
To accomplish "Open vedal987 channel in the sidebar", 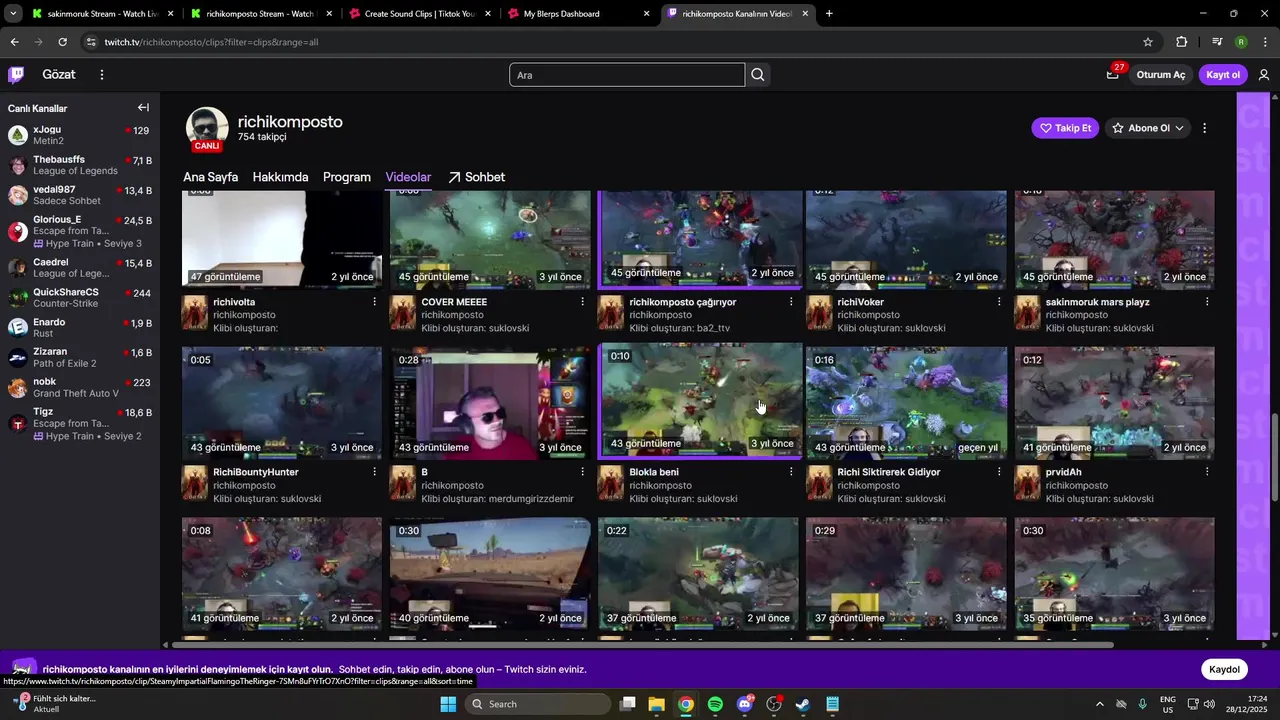I will coord(80,195).
